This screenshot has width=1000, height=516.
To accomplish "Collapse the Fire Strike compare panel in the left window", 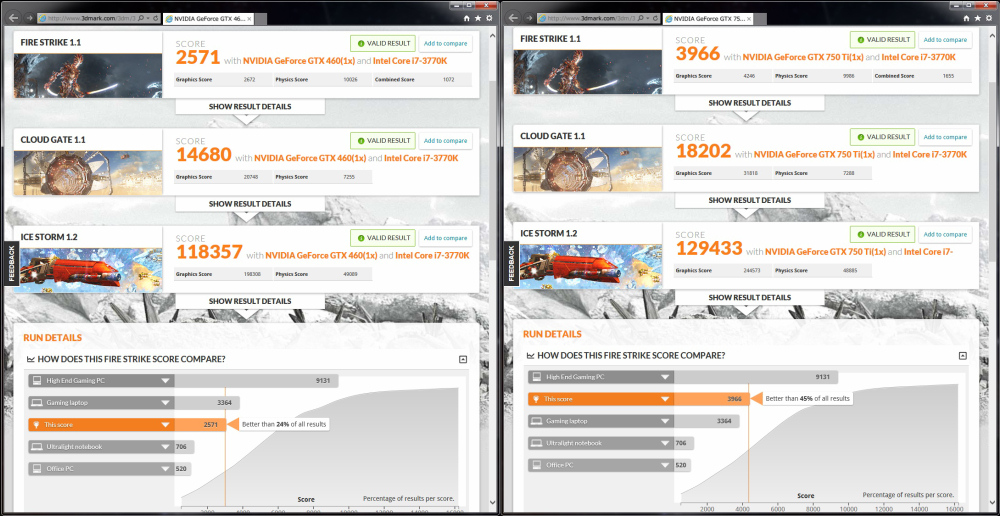I will 463,360.
